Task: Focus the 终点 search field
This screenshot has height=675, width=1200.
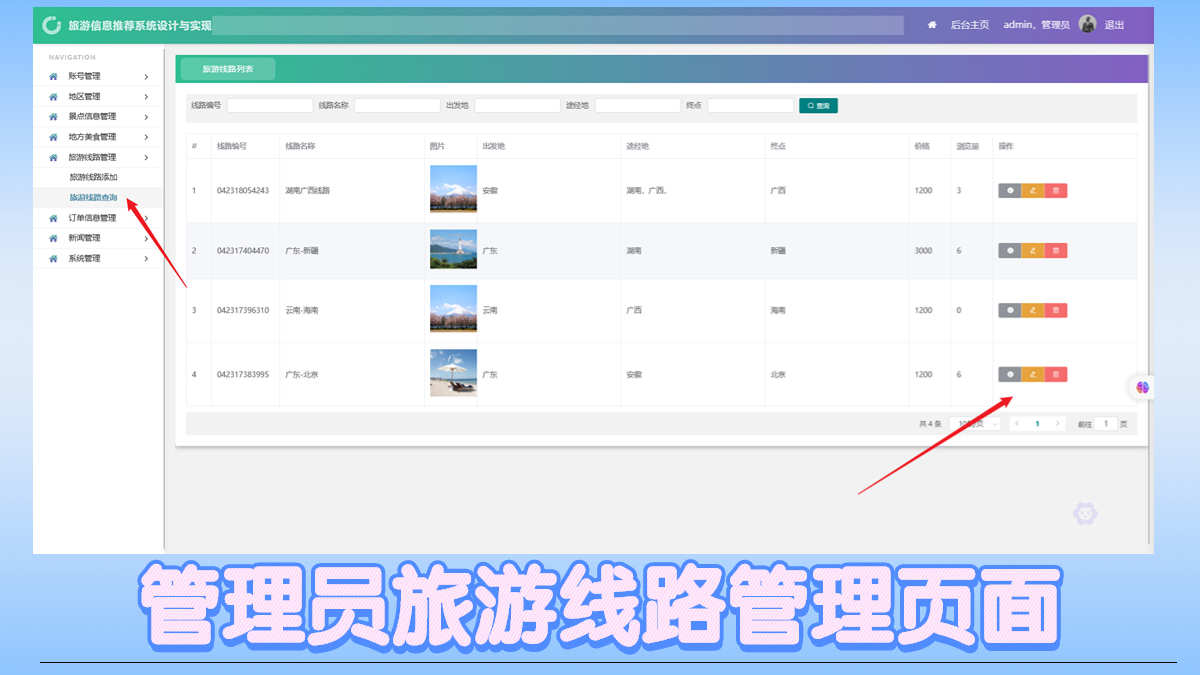Action: [750, 105]
